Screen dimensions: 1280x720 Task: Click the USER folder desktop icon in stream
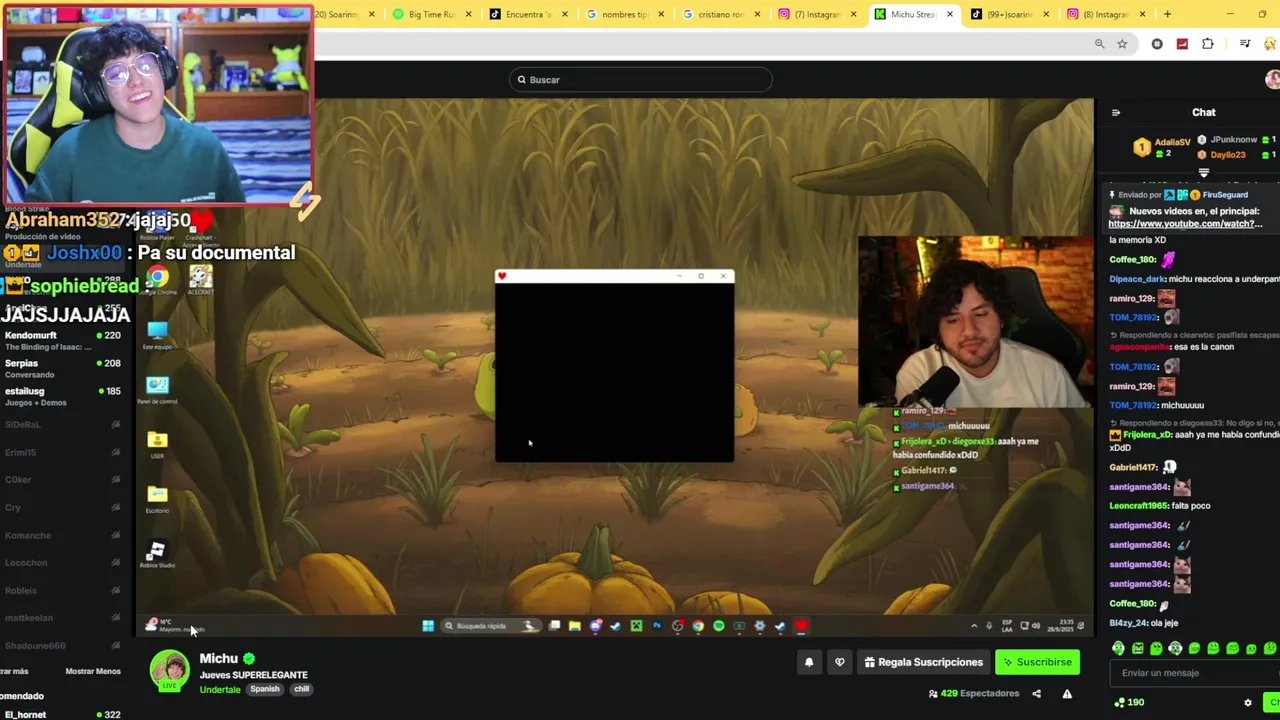tap(157, 445)
